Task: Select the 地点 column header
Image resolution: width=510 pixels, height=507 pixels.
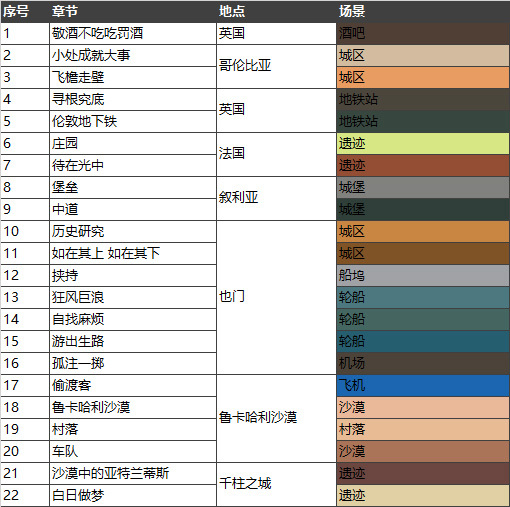Action: [x=276, y=11]
